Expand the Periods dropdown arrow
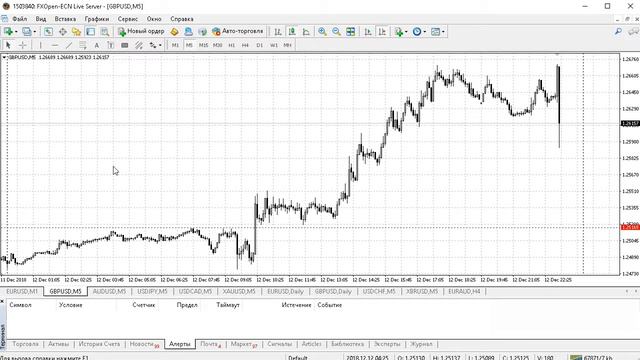This screenshot has width=640, height=360. [x=424, y=31]
